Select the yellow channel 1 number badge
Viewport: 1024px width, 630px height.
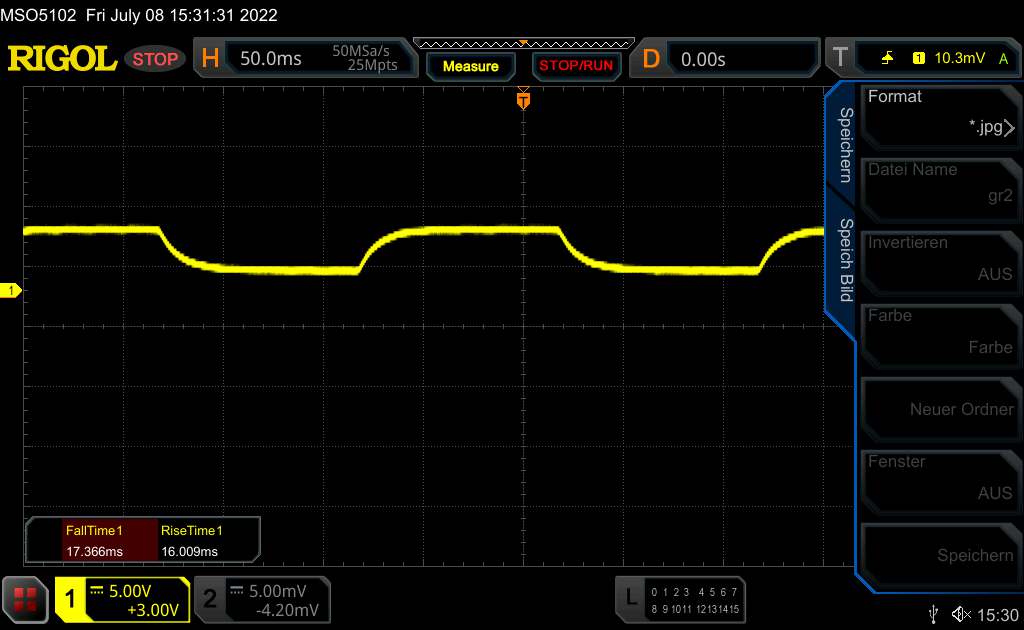(70, 599)
